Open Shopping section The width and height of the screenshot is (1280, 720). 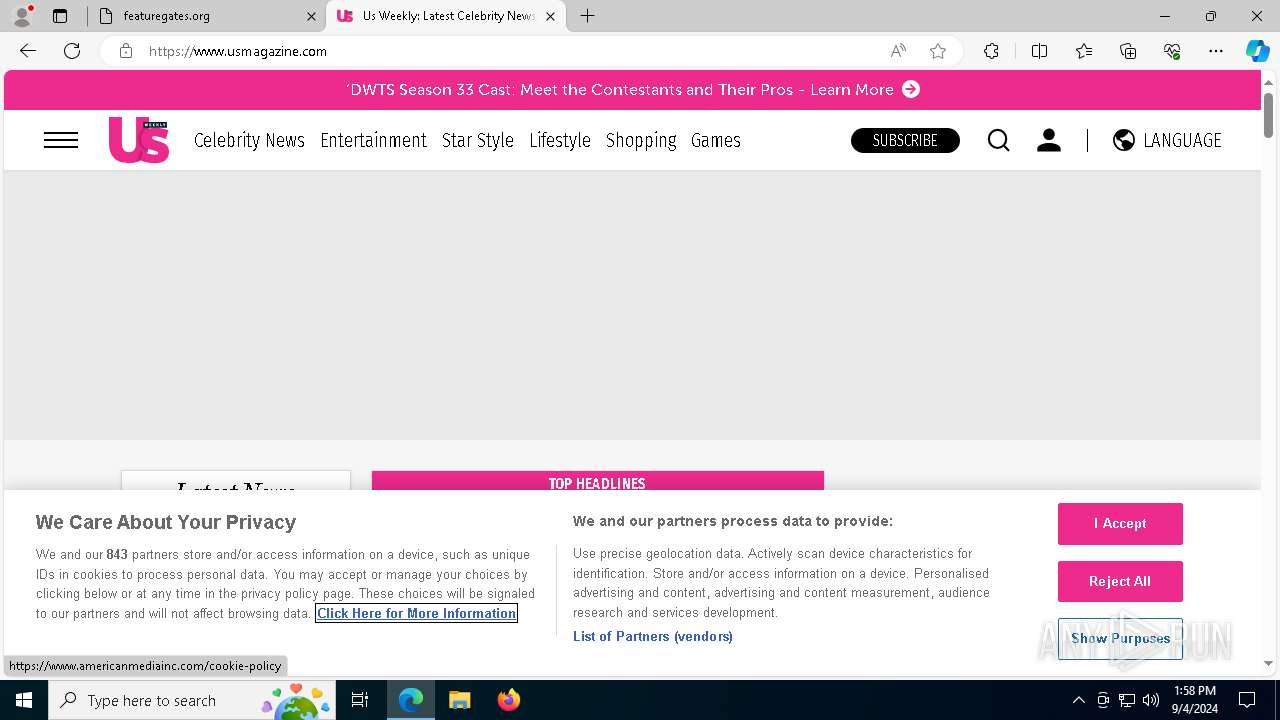(x=641, y=140)
